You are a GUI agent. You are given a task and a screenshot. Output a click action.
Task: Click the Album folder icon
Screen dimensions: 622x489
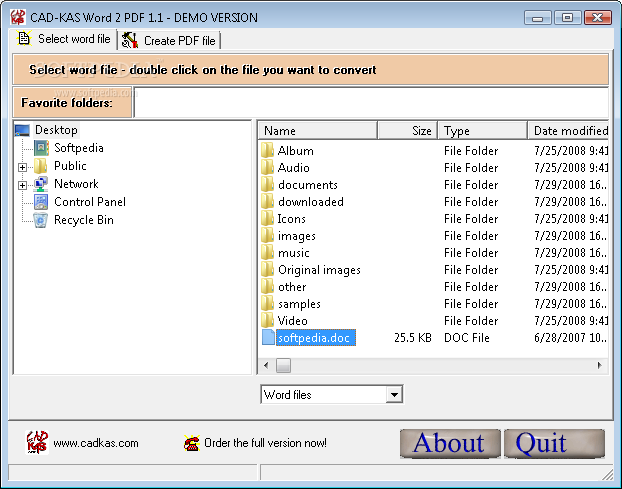click(268, 150)
